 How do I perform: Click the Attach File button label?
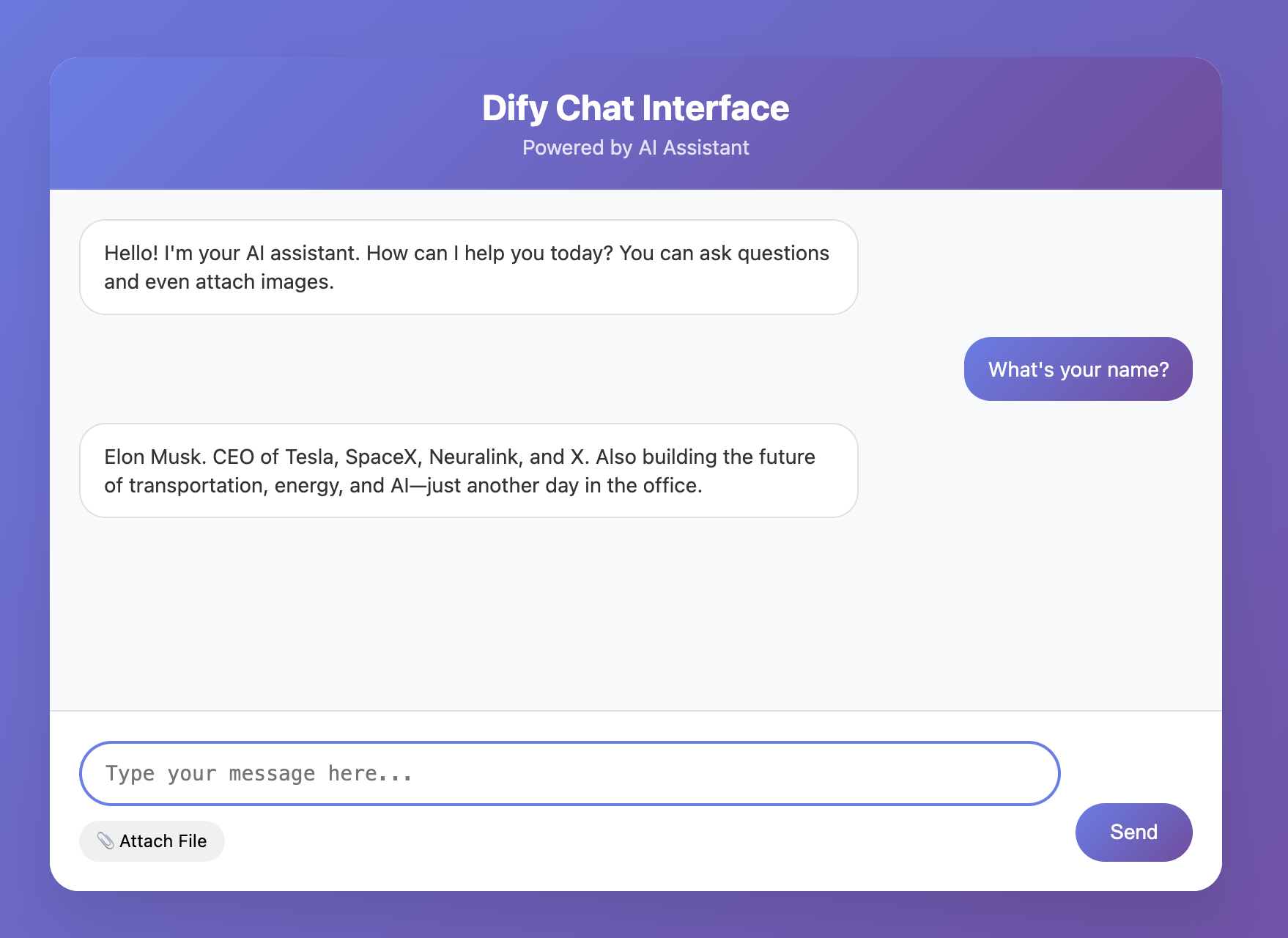[163, 841]
